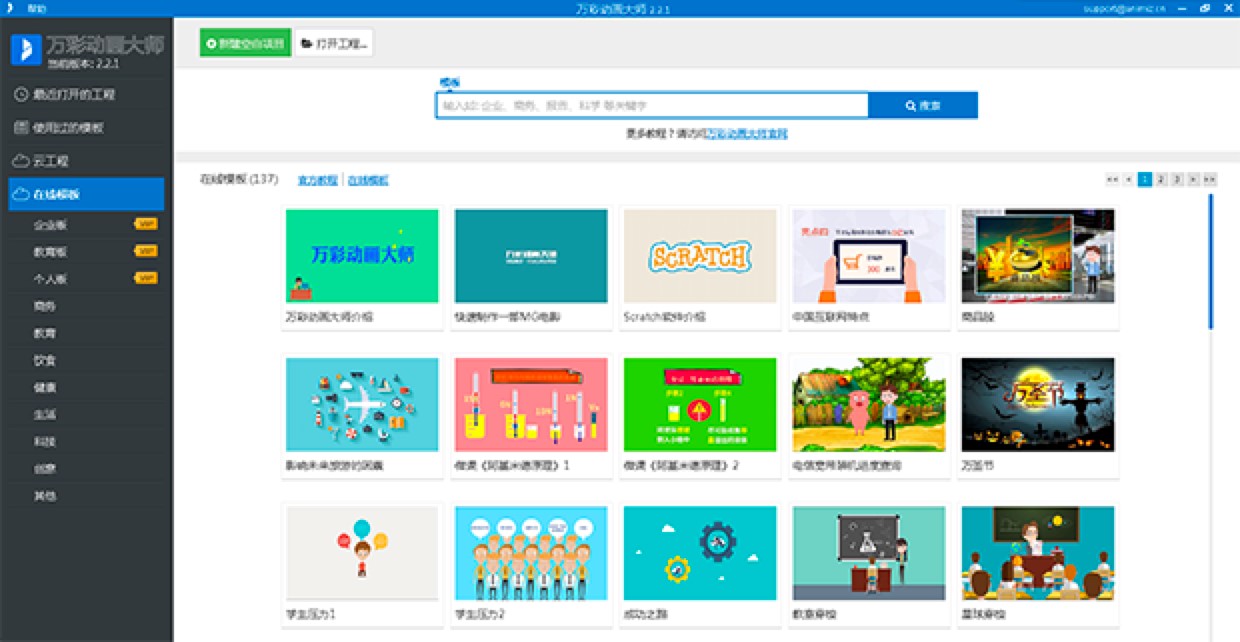Click the clock icon beside 最近打开的工程
The height and width of the screenshot is (642, 1240).
point(21,95)
